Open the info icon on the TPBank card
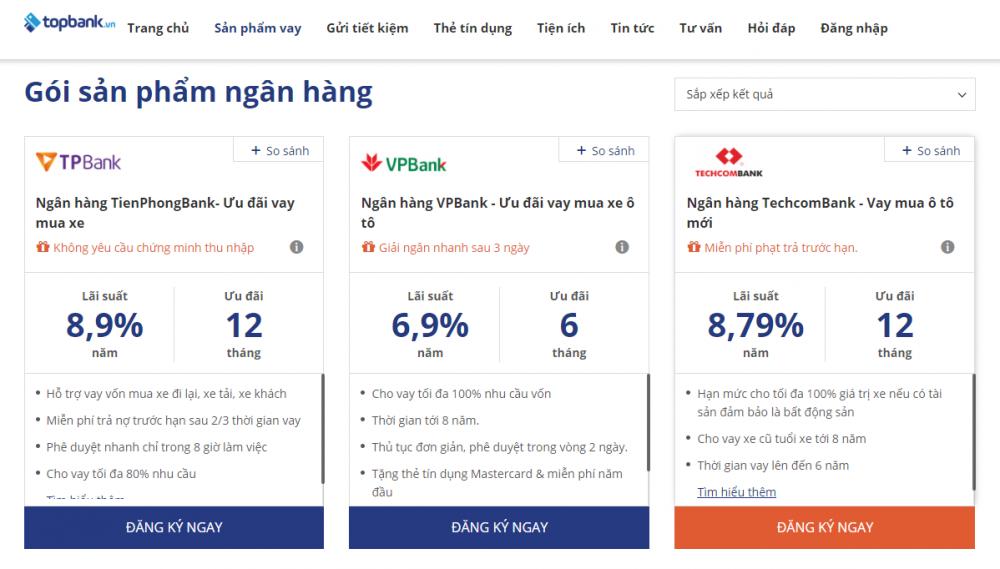The image size is (1000, 569). click(297, 247)
